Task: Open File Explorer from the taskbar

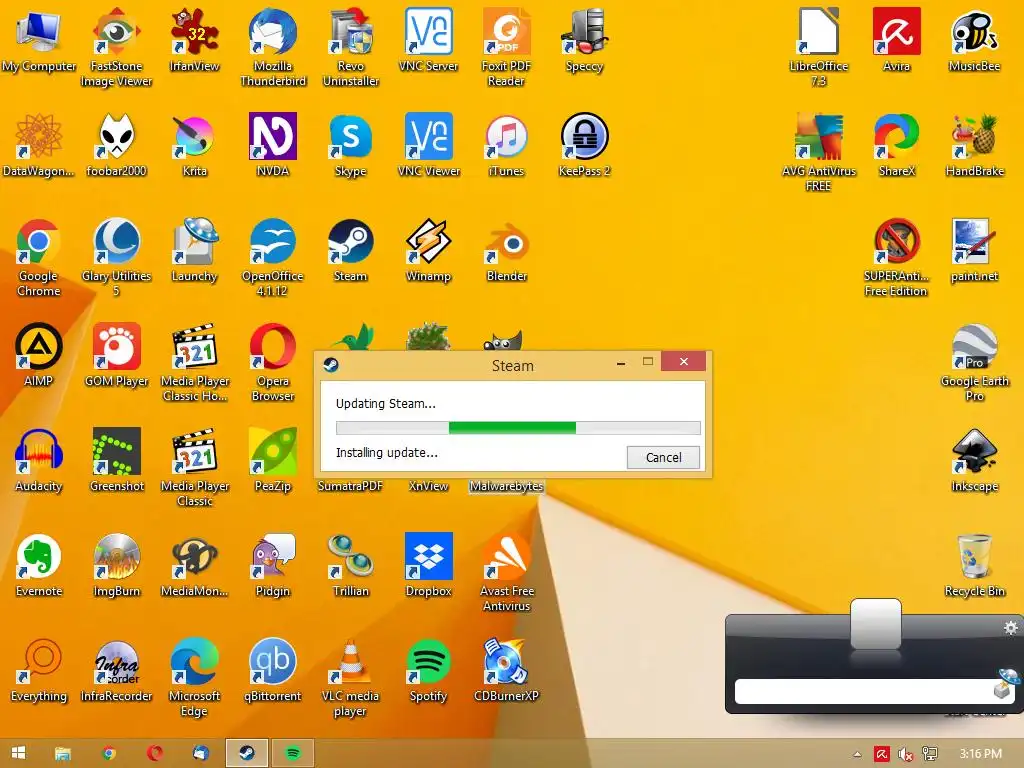Action: pos(63,753)
